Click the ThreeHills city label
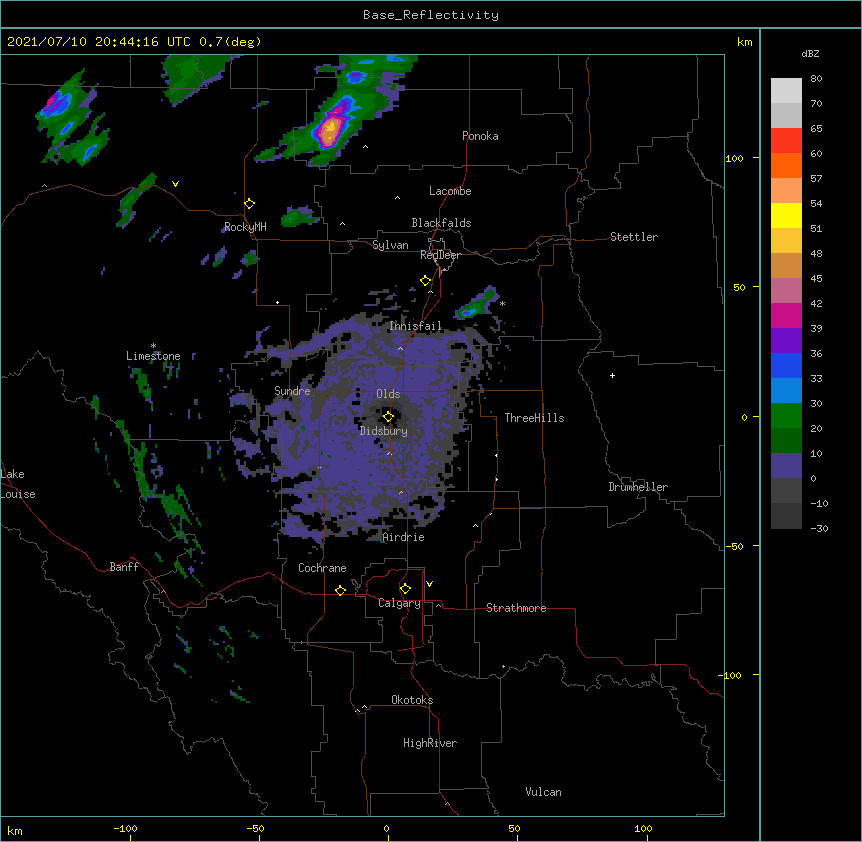 534,418
